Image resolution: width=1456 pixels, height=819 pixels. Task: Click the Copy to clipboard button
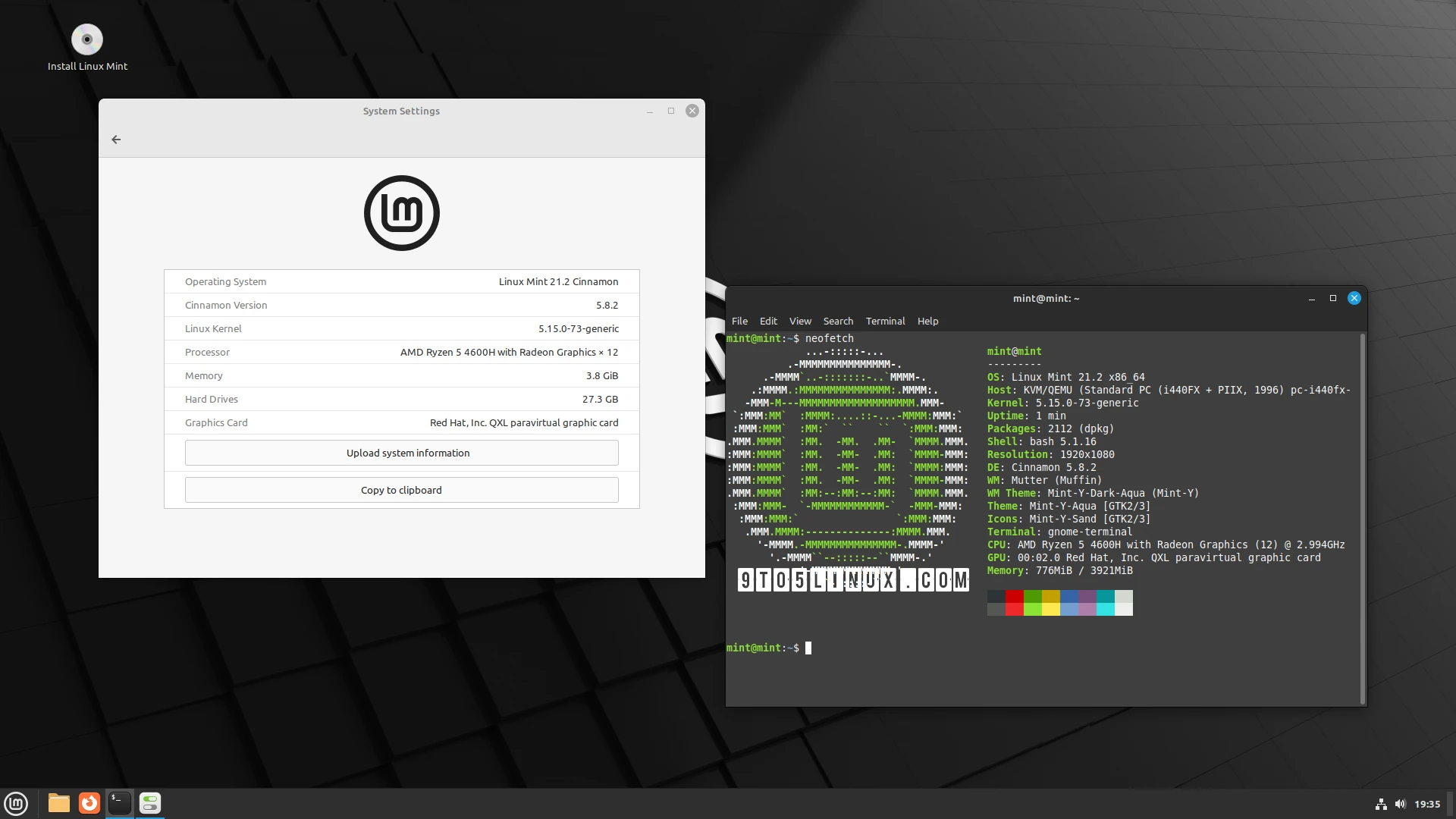click(401, 490)
